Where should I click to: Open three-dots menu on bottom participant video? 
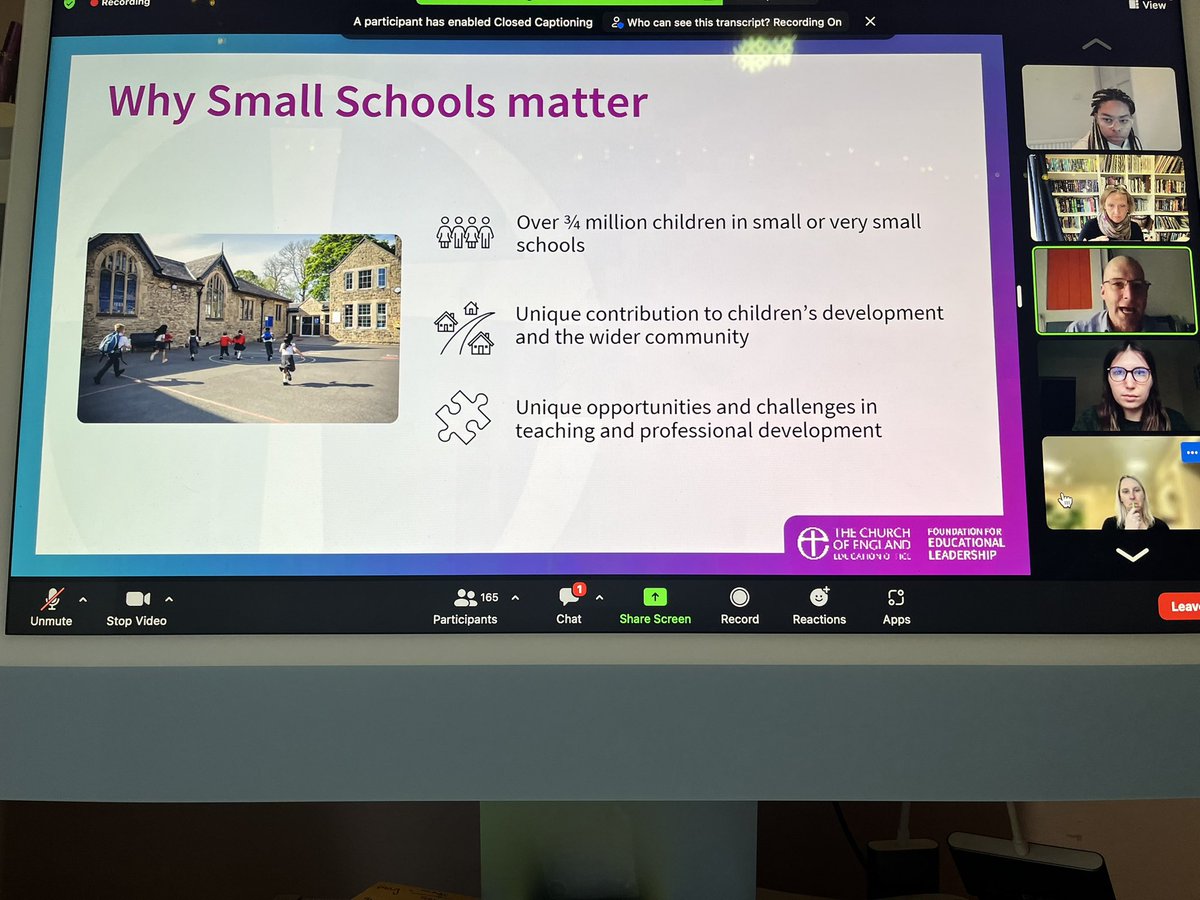coord(1190,452)
